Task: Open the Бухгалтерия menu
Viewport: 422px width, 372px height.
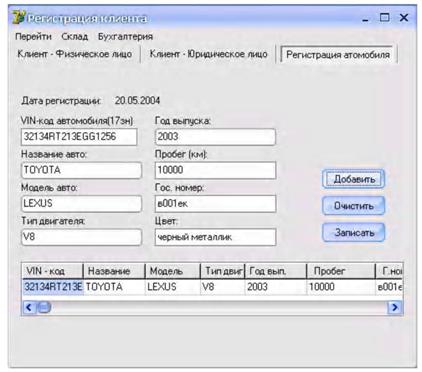Action: 125,37
